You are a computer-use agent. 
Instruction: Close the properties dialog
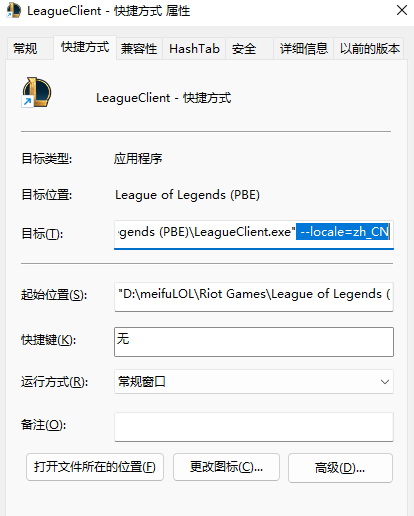pyautogui.click(x=402, y=10)
